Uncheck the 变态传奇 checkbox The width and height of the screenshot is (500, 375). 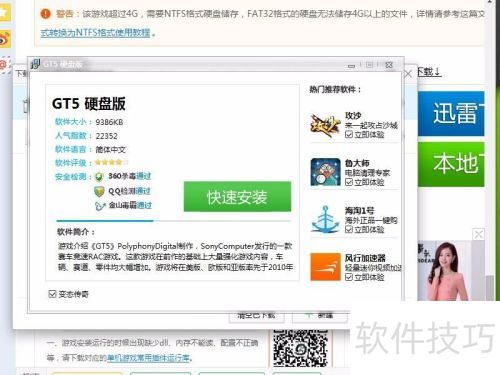point(52,294)
